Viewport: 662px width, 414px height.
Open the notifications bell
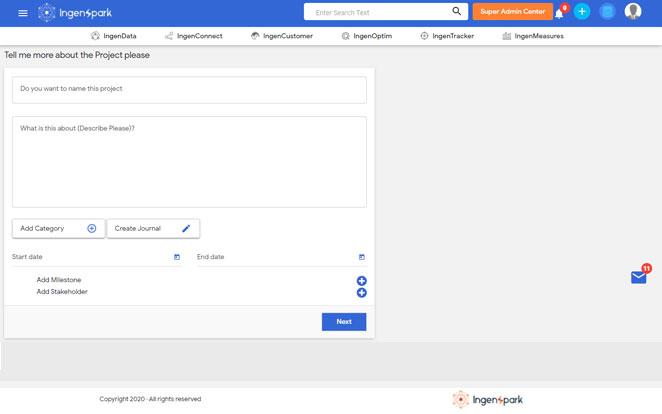[559, 14]
